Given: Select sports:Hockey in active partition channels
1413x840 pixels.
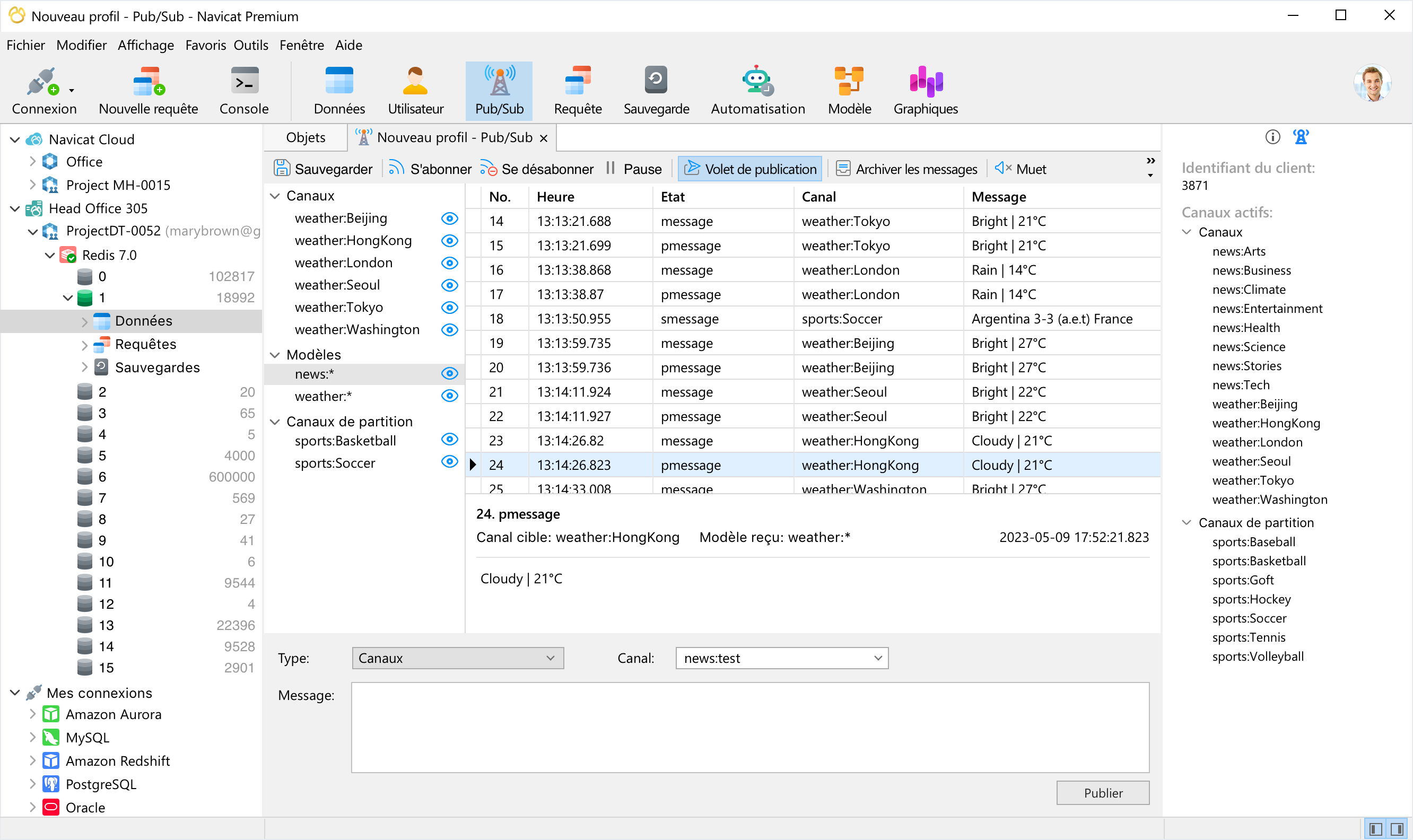Looking at the screenshot, I should point(1251,599).
